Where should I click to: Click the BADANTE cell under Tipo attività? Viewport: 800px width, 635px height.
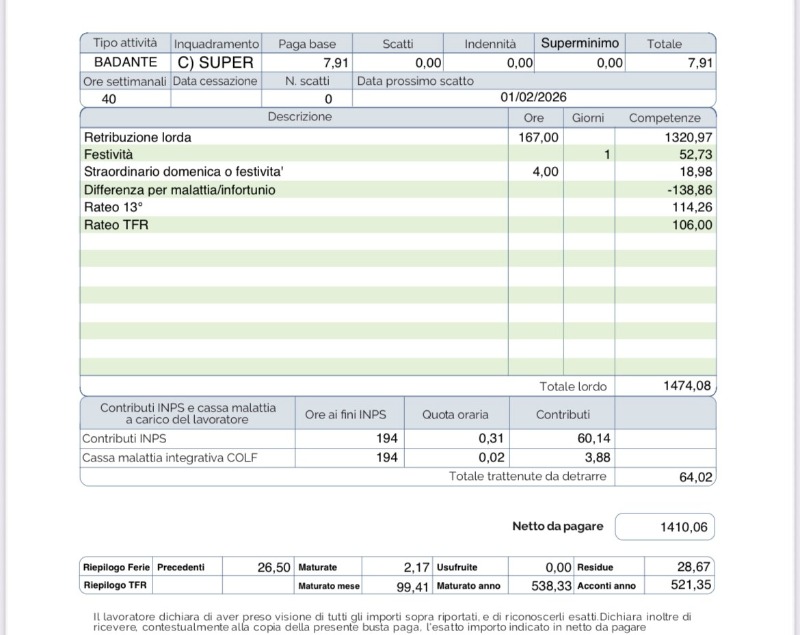coord(125,62)
